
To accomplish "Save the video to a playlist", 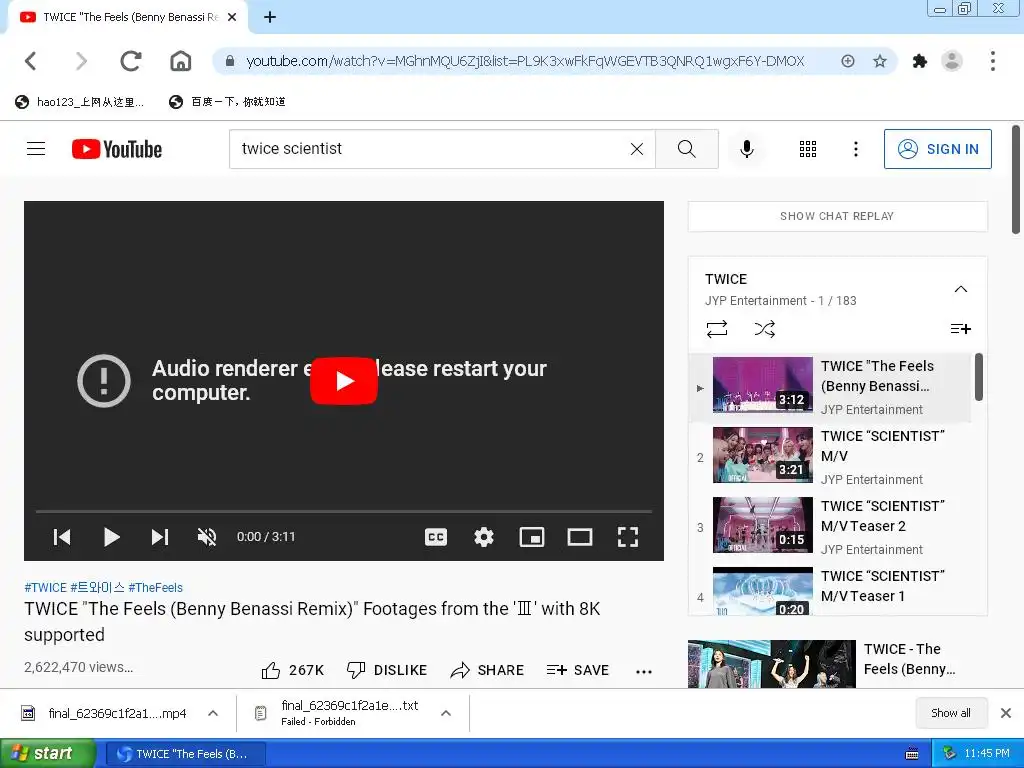I will click(x=578, y=670).
